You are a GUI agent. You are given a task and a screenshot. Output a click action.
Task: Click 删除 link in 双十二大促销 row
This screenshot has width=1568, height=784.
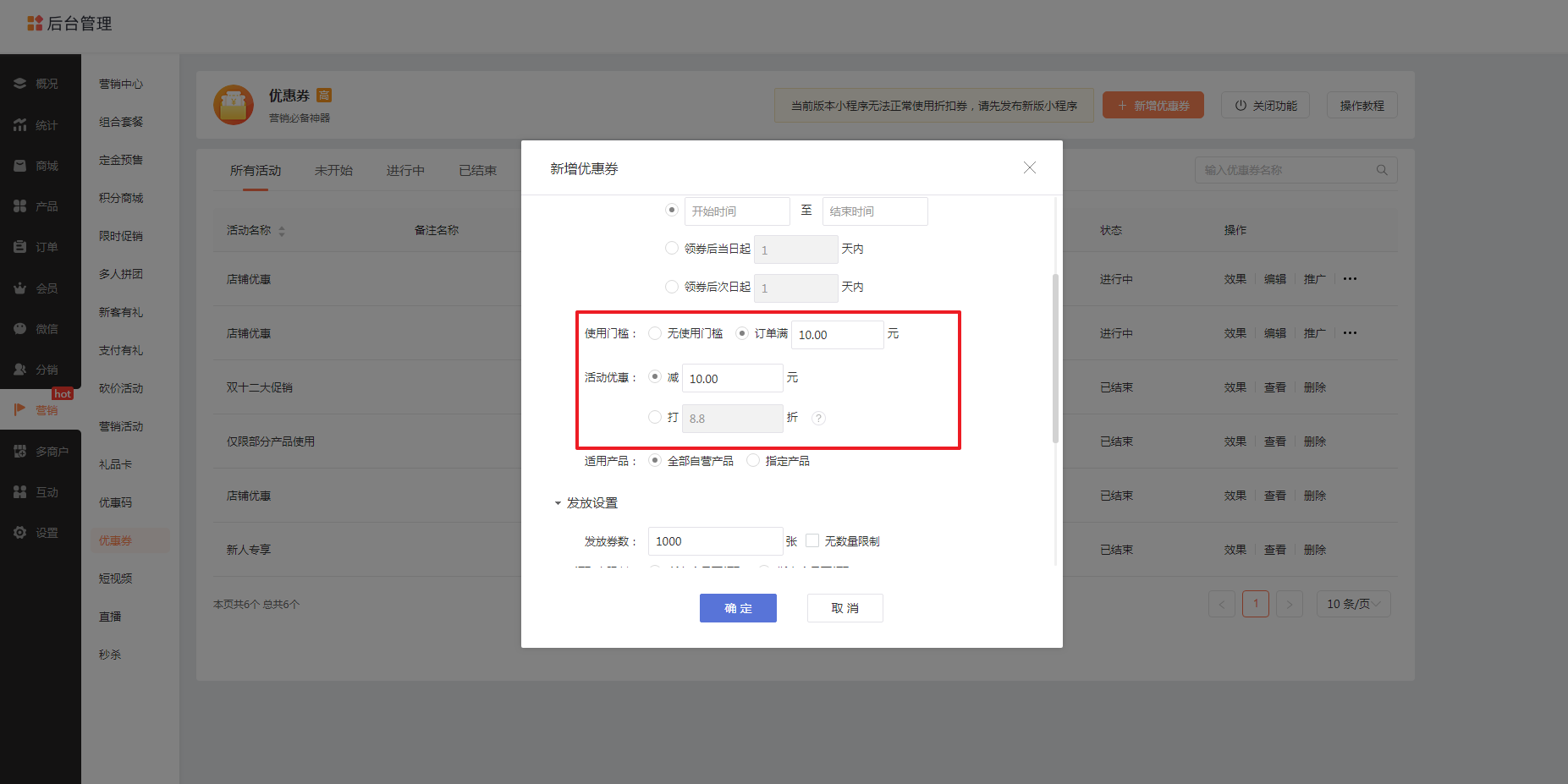1315,387
